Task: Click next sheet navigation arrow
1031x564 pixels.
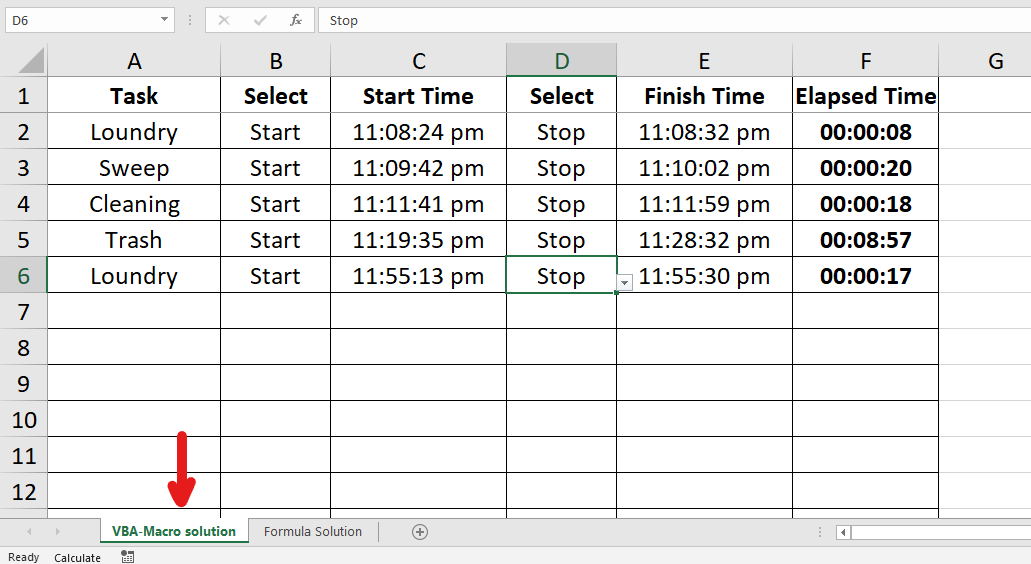Action: click(x=56, y=532)
